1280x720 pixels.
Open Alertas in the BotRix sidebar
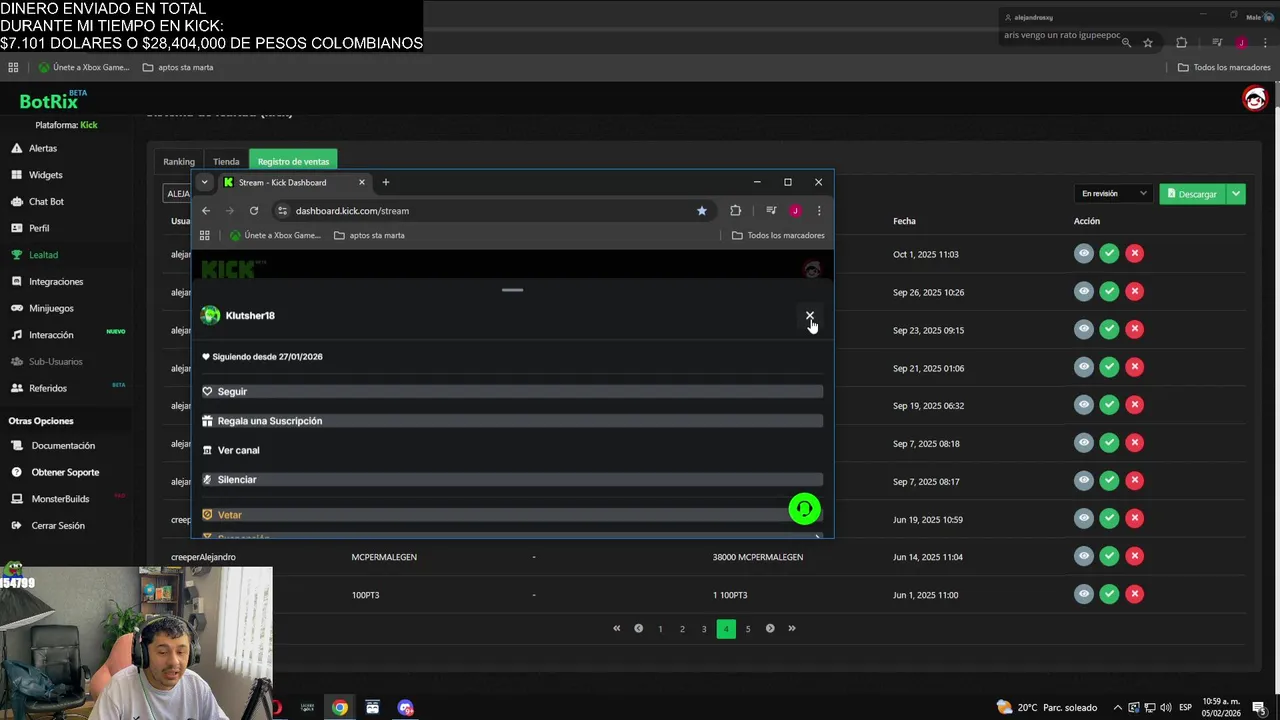coord(42,148)
